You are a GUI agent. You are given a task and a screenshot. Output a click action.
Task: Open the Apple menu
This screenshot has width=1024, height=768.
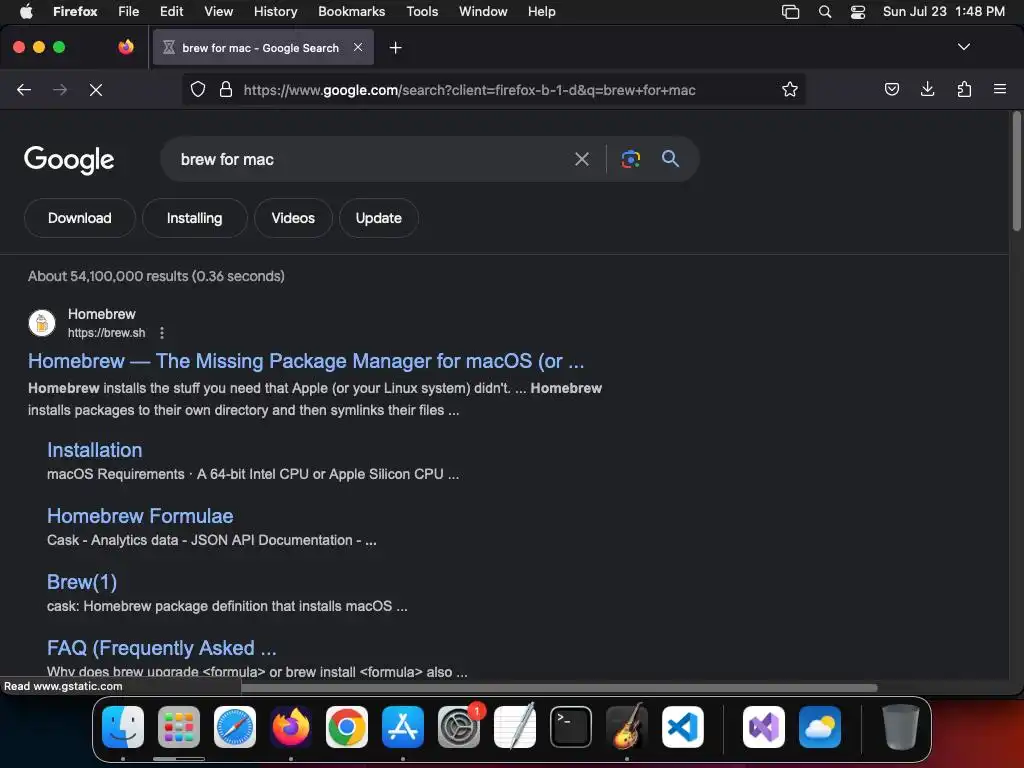click(26, 11)
